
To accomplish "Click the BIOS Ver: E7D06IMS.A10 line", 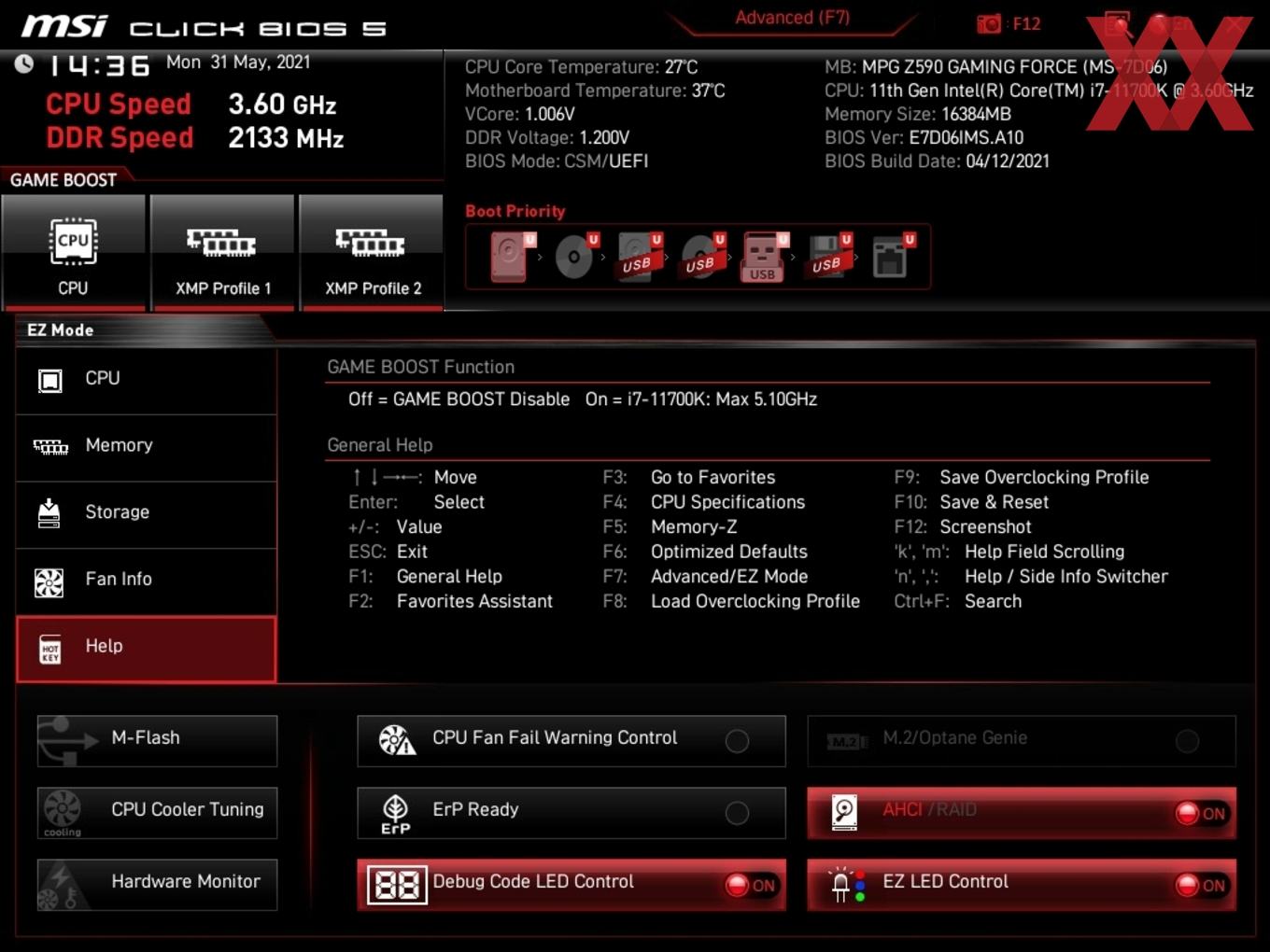I will (x=924, y=137).
